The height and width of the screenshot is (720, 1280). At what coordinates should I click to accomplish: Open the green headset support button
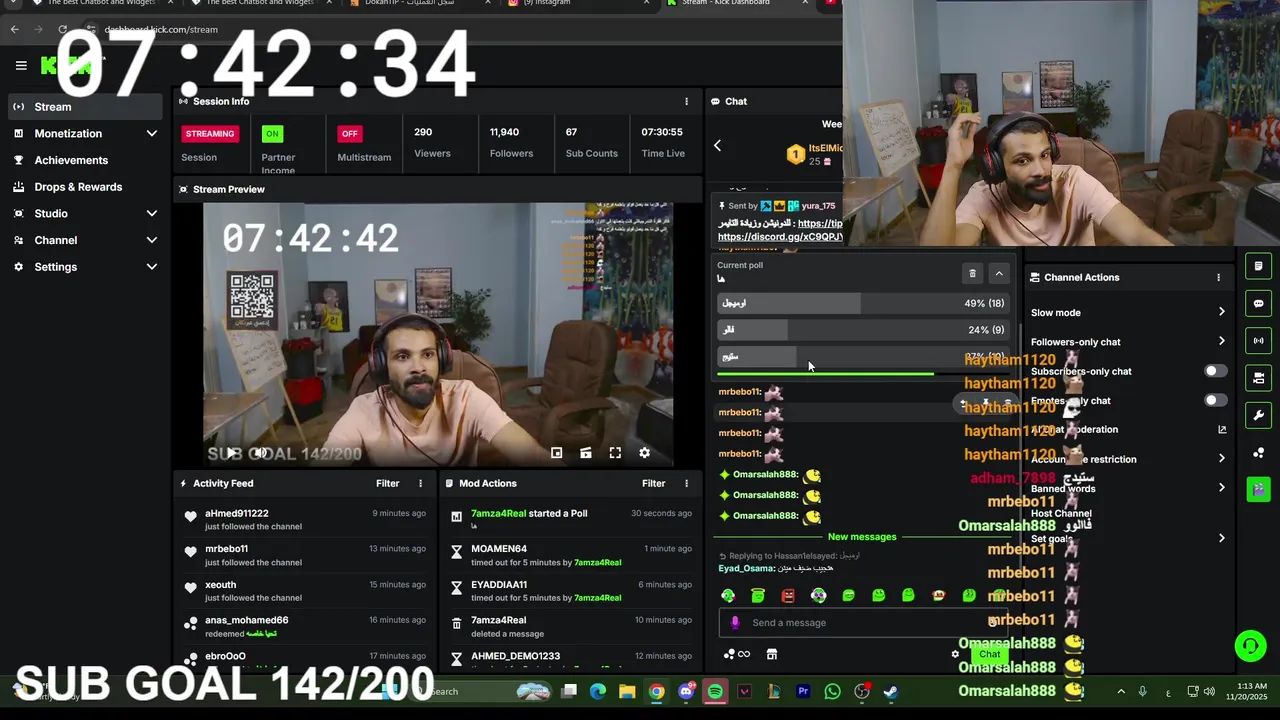[x=1250, y=646]
